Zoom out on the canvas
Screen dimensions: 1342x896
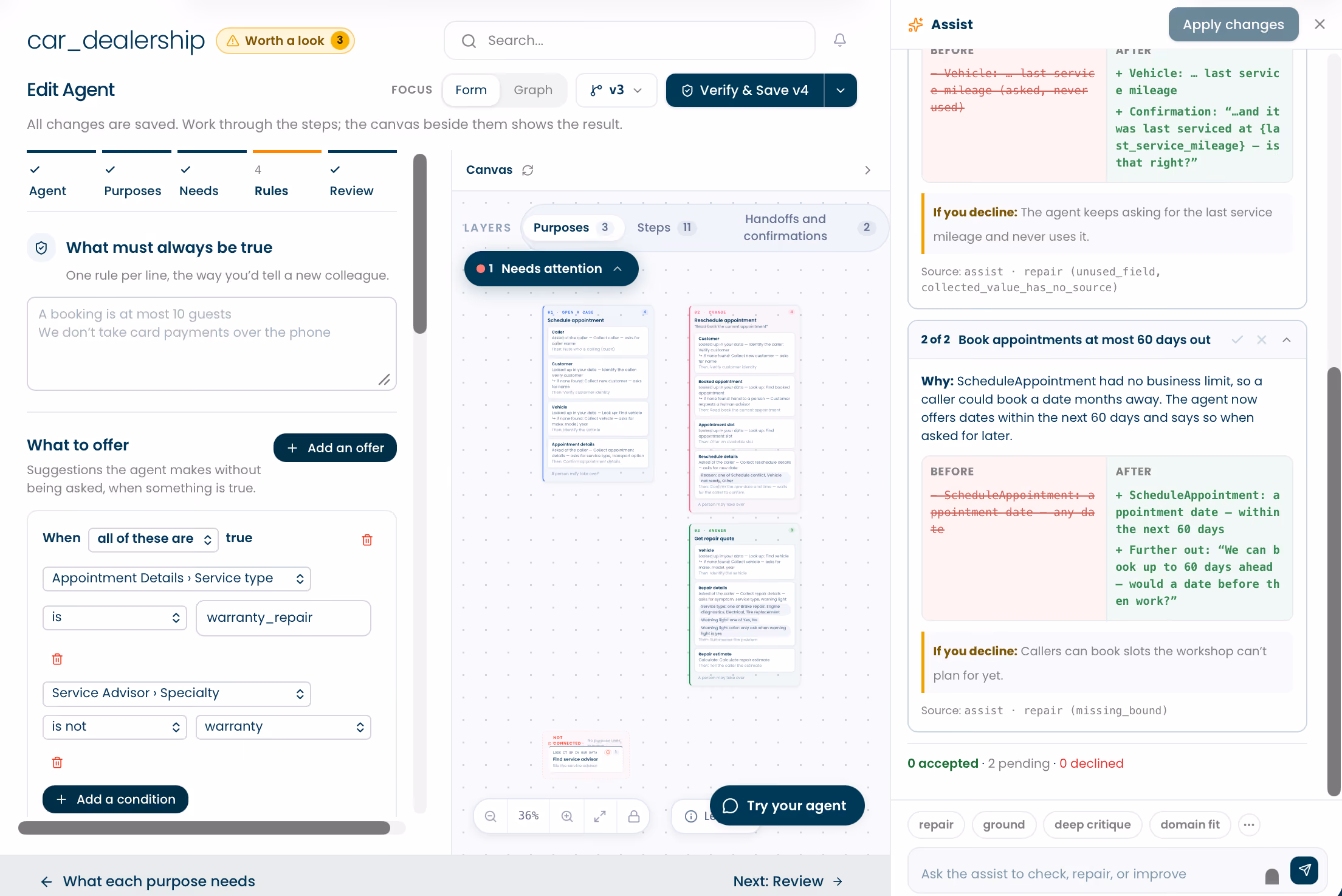[490, 816]
